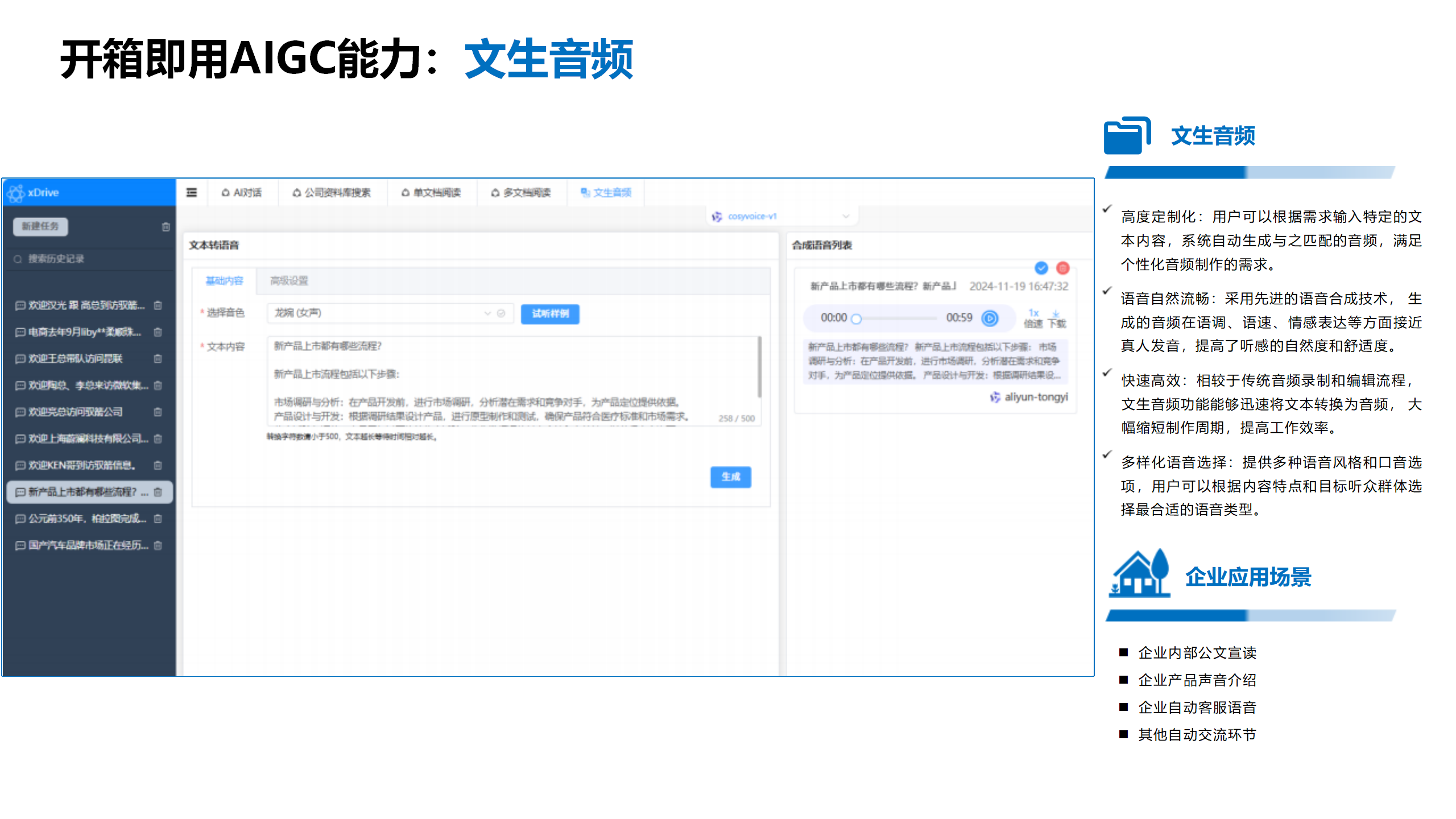Click the xDrive logo icon
The height and width of the screenshot is (819, 1456).
pyautogui.click(x=16, y=193)
